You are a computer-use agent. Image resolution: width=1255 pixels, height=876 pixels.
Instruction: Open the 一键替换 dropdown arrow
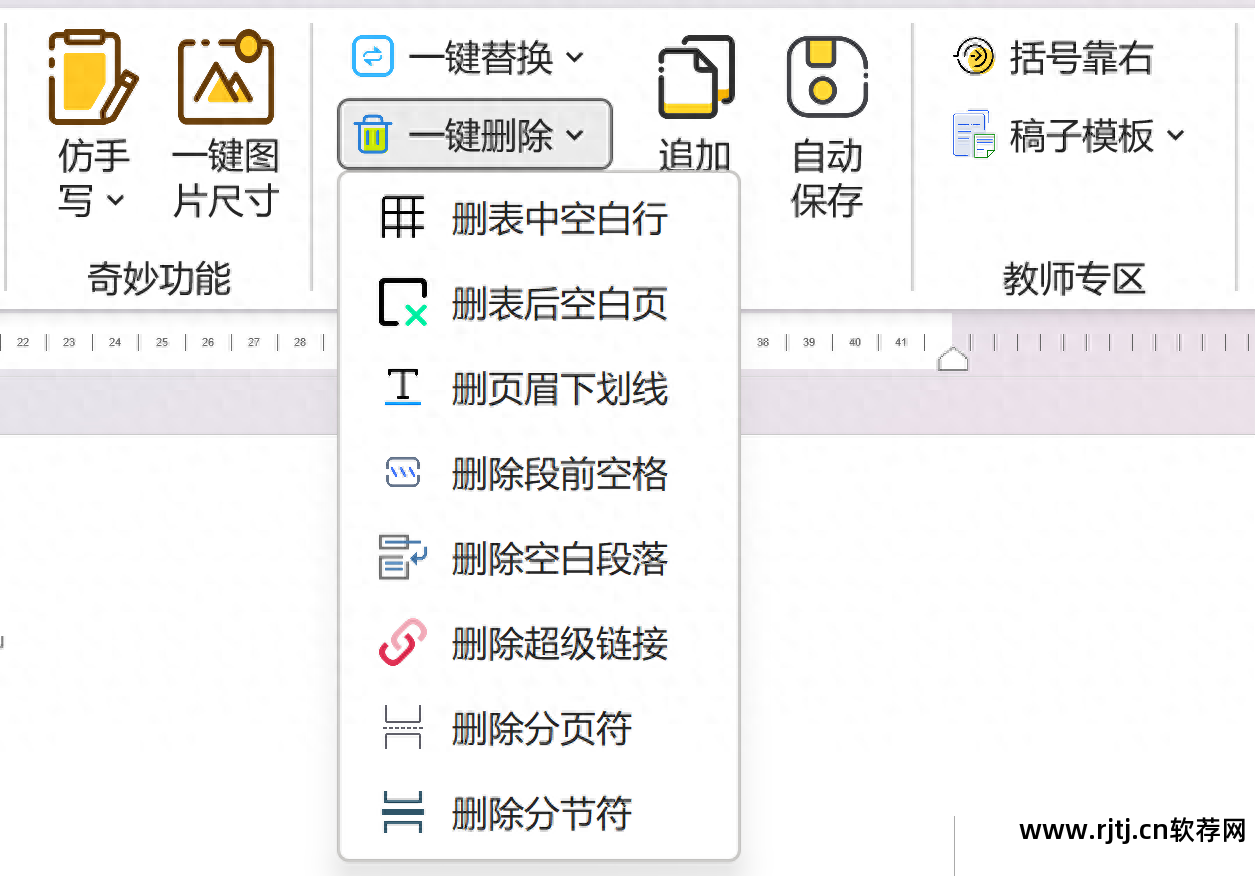pyautogui.click(x=575, y=57)
